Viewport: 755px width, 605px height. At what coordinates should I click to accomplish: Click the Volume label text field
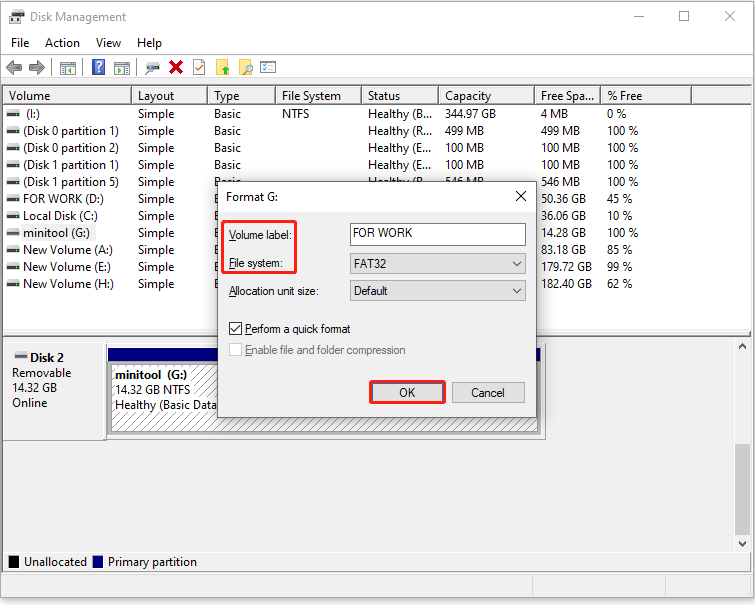(x=438, y=234)
